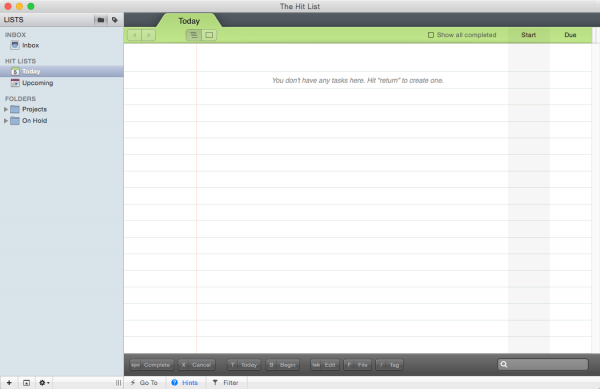Go forward with the right arrow button

(148, 35)
